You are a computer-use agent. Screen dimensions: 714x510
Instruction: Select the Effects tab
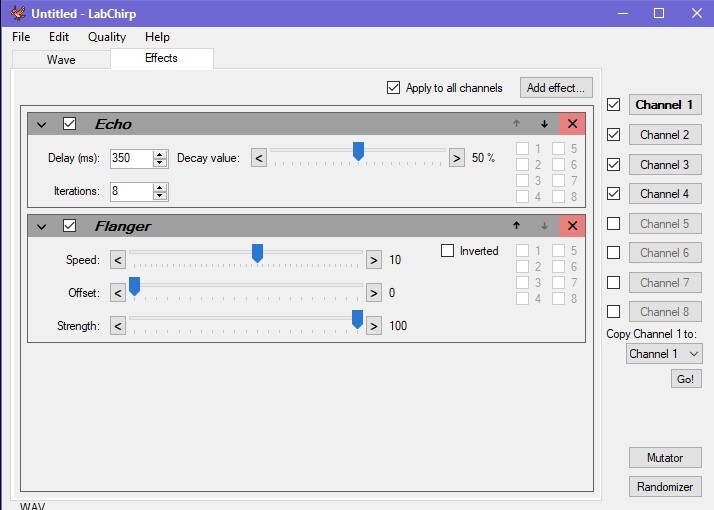point(161,58)
